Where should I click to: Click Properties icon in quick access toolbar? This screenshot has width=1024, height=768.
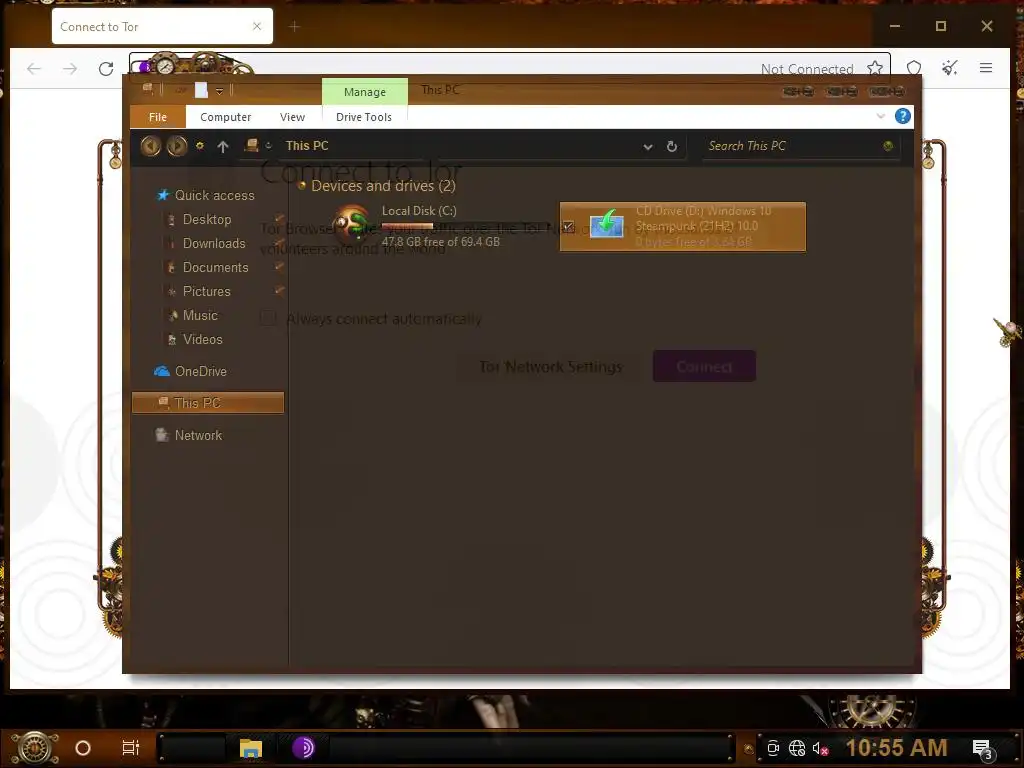coord(181,90)
